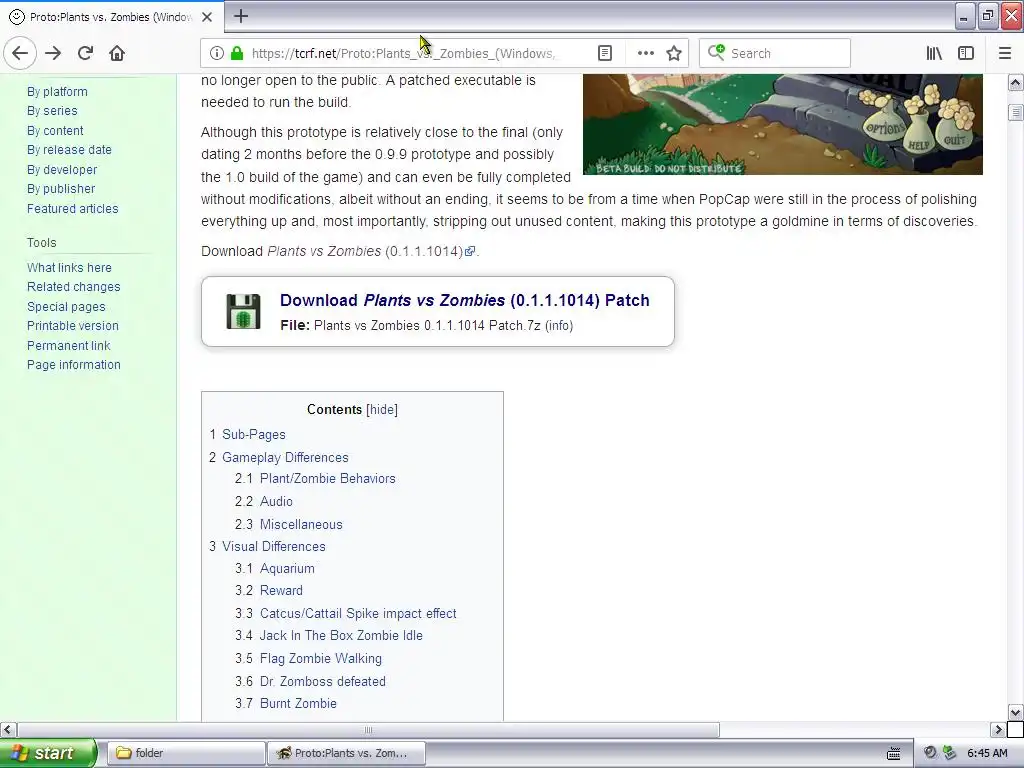Close the Proto:Plants vs. Zombies tab
The height and width of the screenshot is (768, 1024).
[207, 17]
